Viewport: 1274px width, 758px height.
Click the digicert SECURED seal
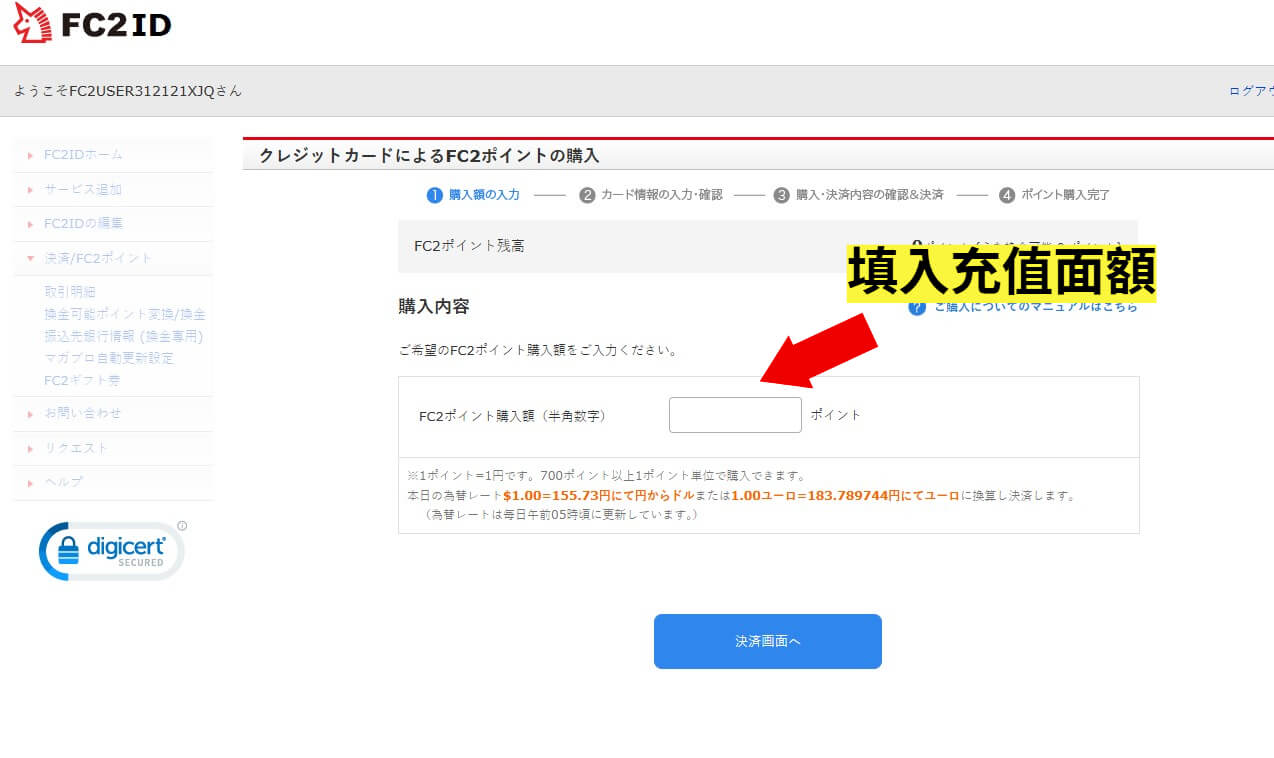[110, 550]
